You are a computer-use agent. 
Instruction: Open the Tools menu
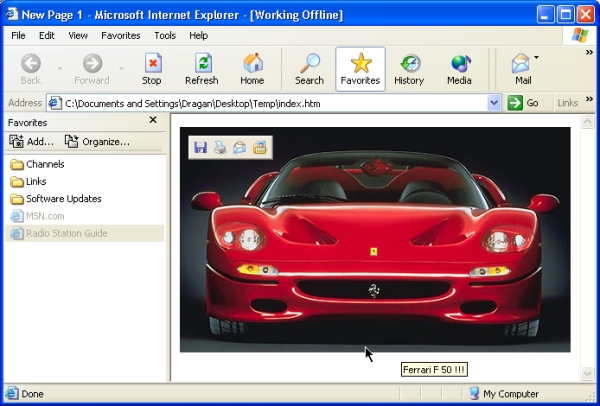click(165, 35)
